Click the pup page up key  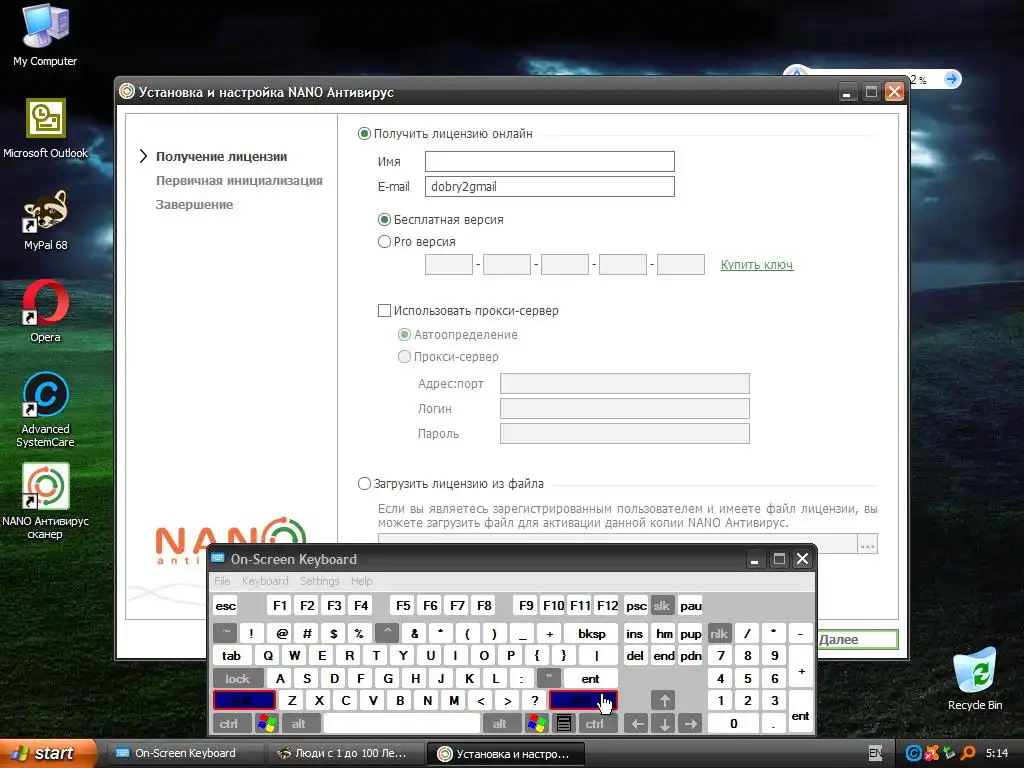pos(690,633)
